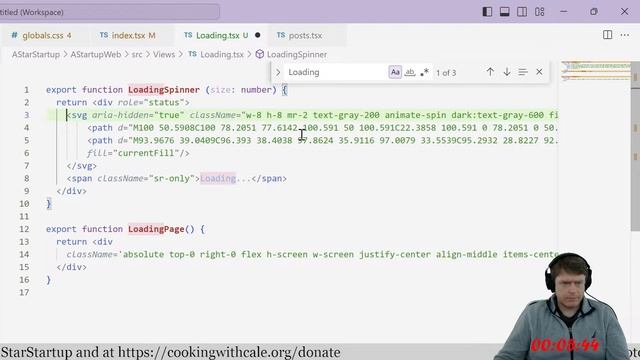Restore down the VS Code window
This screenshot has width=640, height=360.
click(594, 12)
